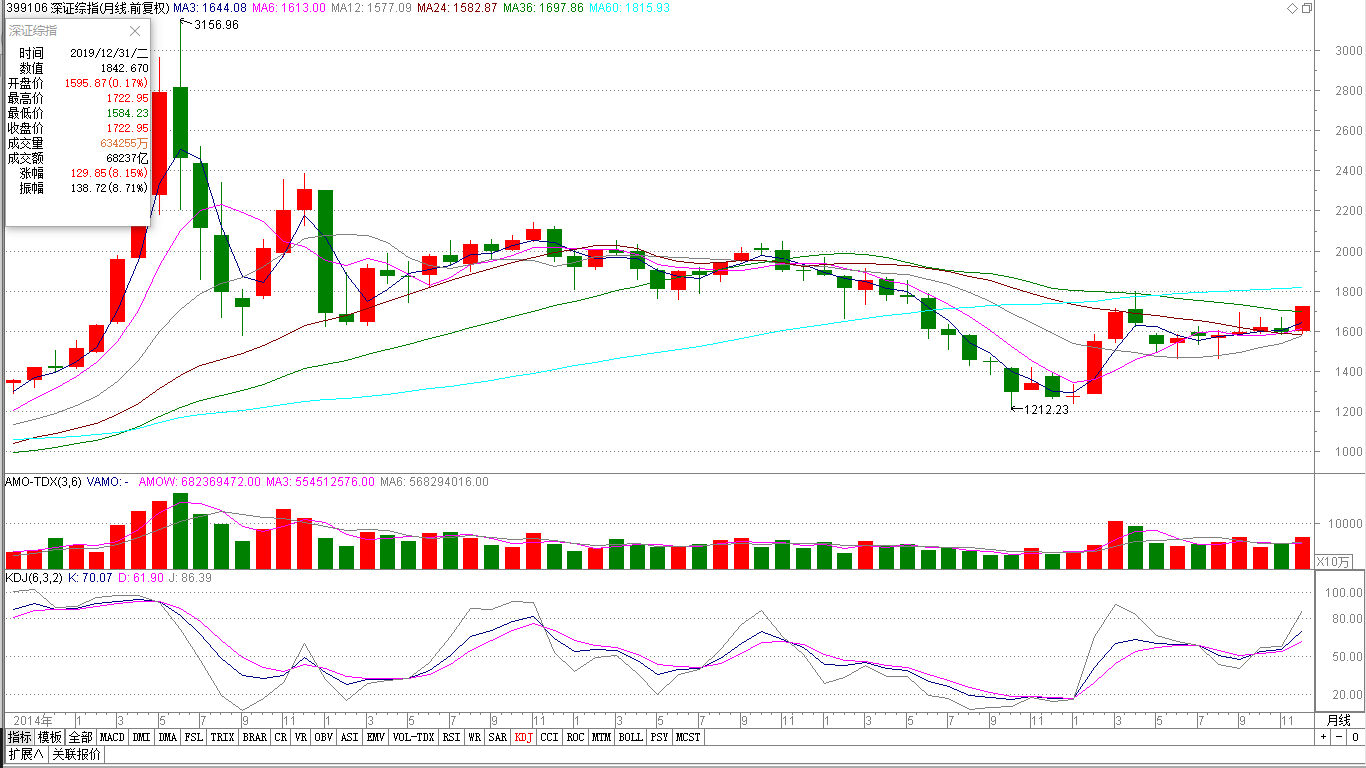Click the 振幅 138.72(8.71%) value
The image size is (1366, 768).
(x=110, y=188)
